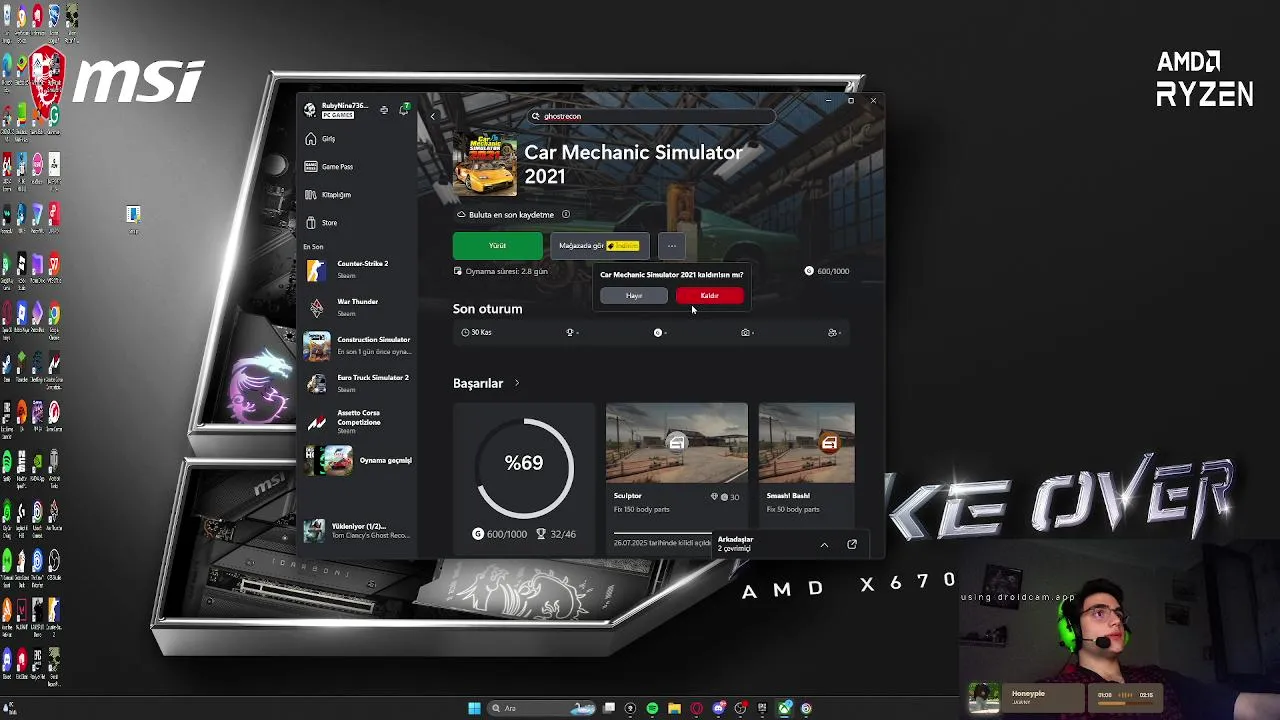Open Task View from the taskbar
Viewport: 1280px width, 720px height.
pyautogui.click(x=608, y=708)
